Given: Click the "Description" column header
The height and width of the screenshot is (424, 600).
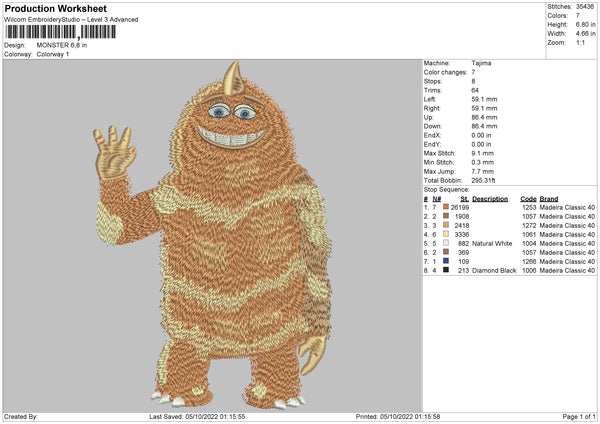Looking at the screenshot, I should (x=490, y=199).
